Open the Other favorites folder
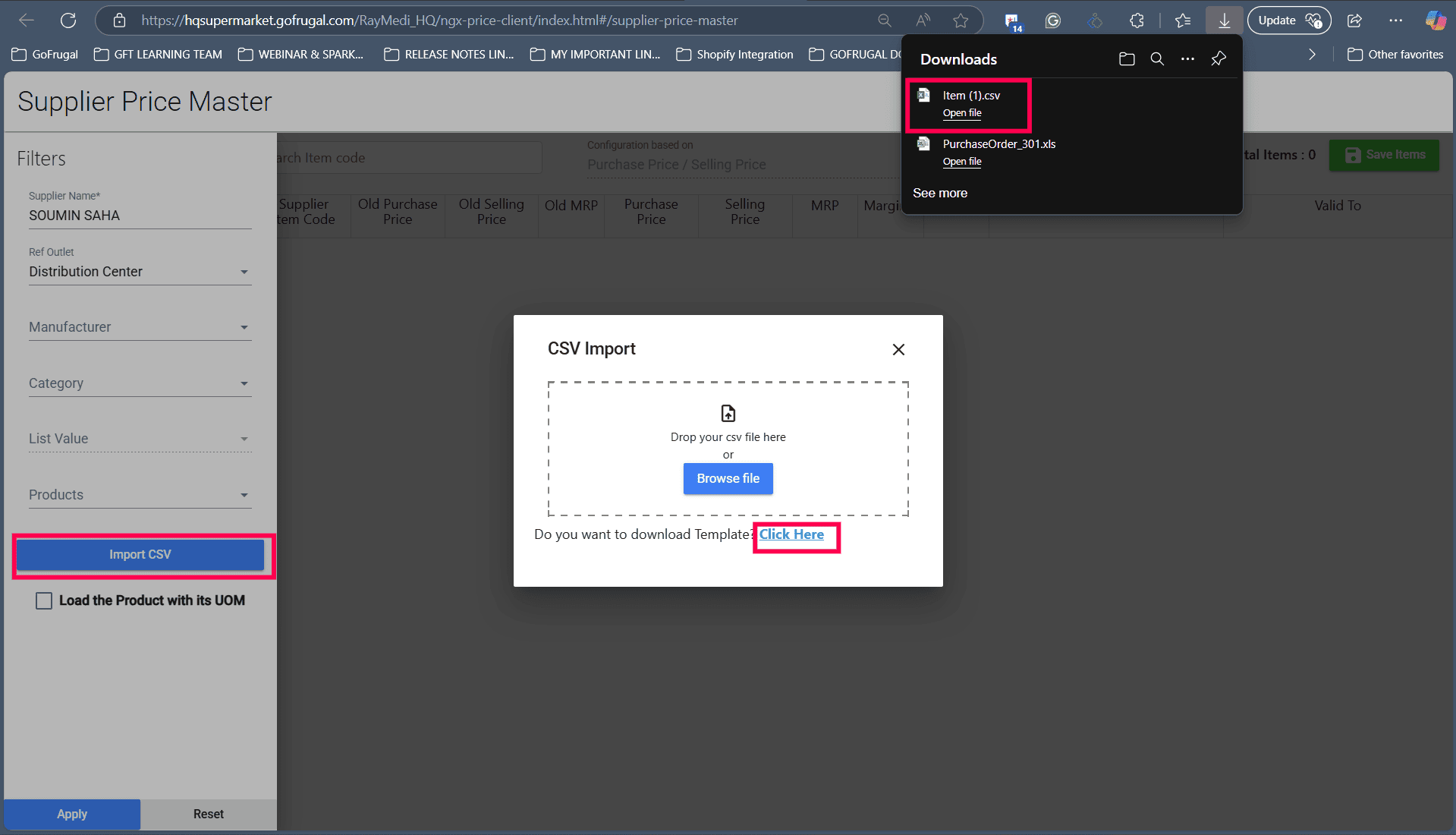 tap(1395, 55)
